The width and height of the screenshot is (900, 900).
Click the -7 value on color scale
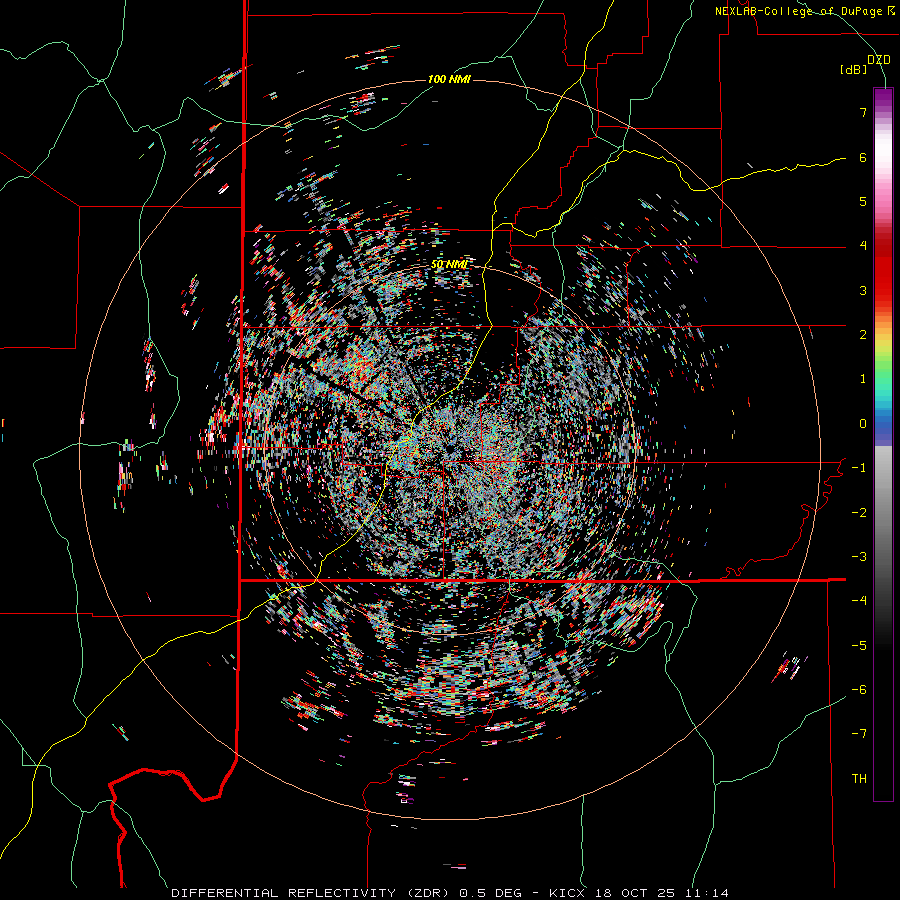859,734
